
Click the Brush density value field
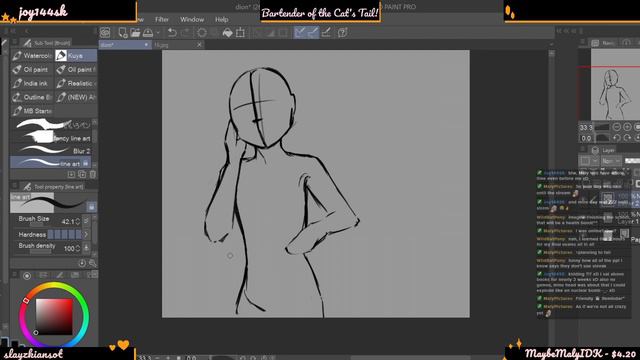click(69, 248)
